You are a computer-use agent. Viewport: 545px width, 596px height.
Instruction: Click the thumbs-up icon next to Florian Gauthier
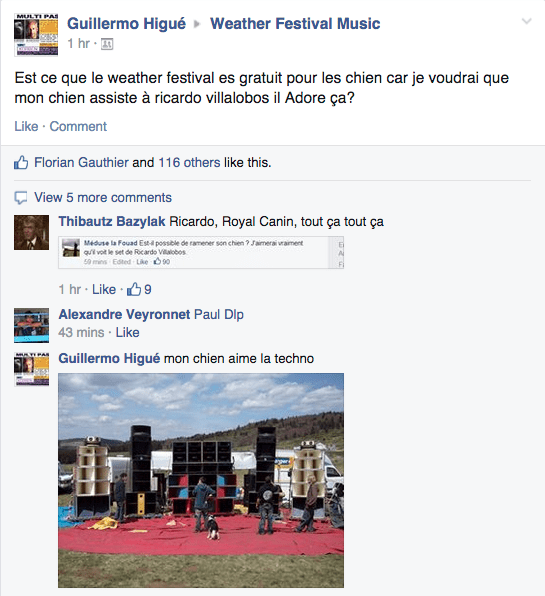tap(21, 162)
